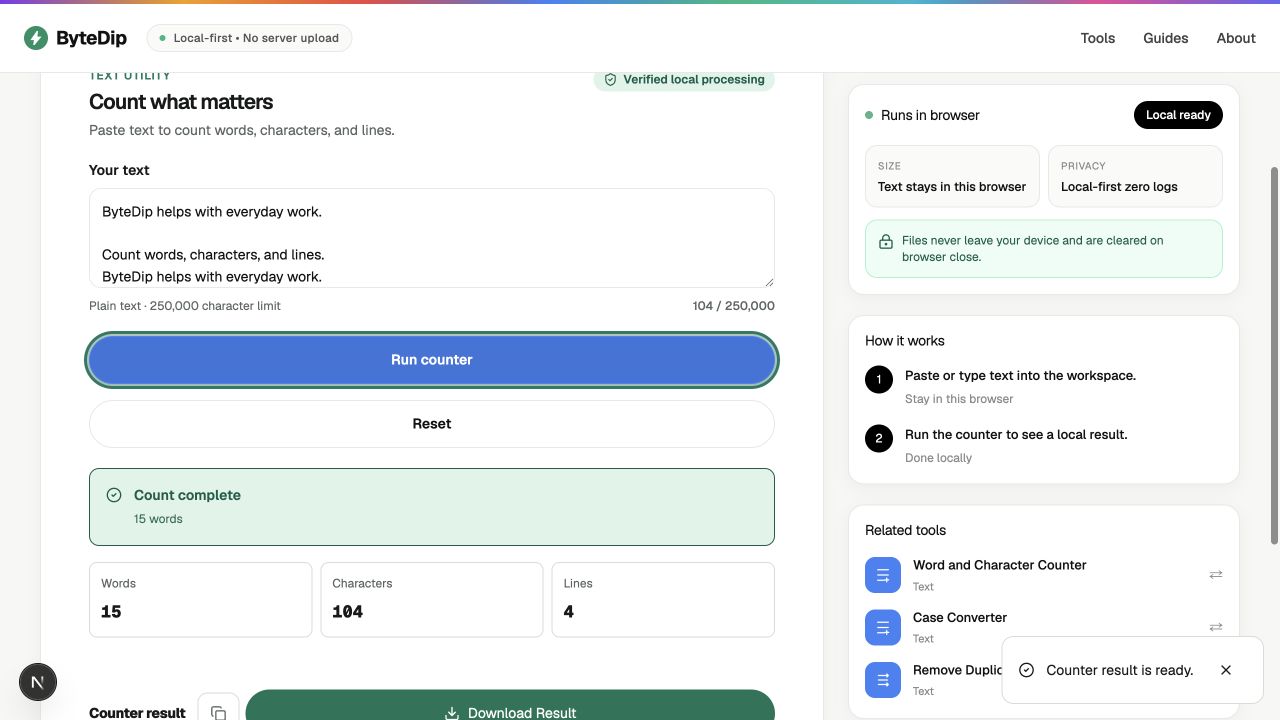Viewport: 1280px width, 720px height.
Task: Grab the textarea resize handle corner
Action: point(767,281)
